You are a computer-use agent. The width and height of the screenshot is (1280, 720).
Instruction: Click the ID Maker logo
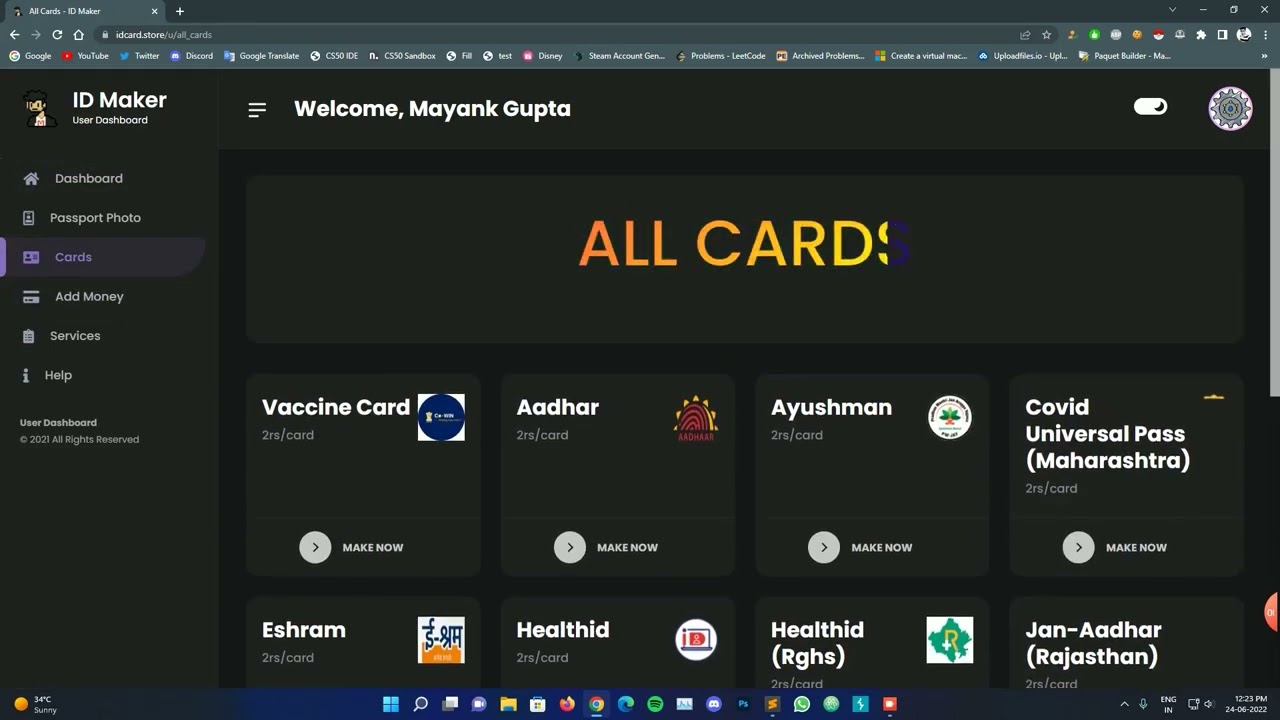tap(40, 108)
